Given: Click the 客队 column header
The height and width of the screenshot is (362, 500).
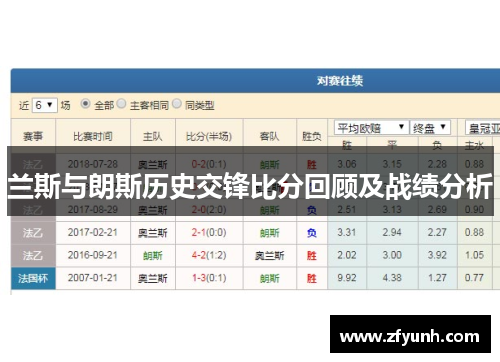Looking at the screenshot, I should click(270, 136).
